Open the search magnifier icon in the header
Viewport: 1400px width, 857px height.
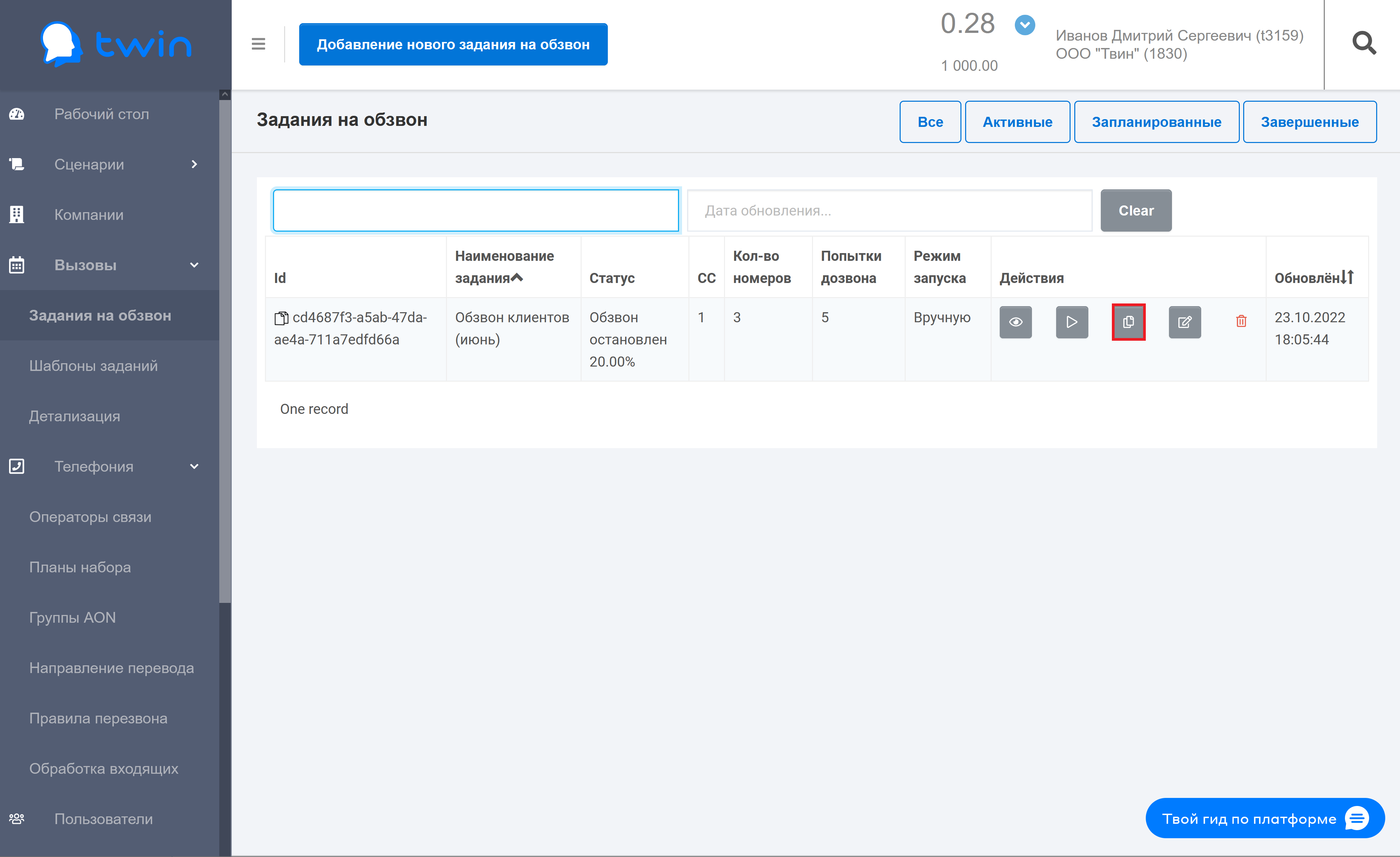tap(1364, 44)
